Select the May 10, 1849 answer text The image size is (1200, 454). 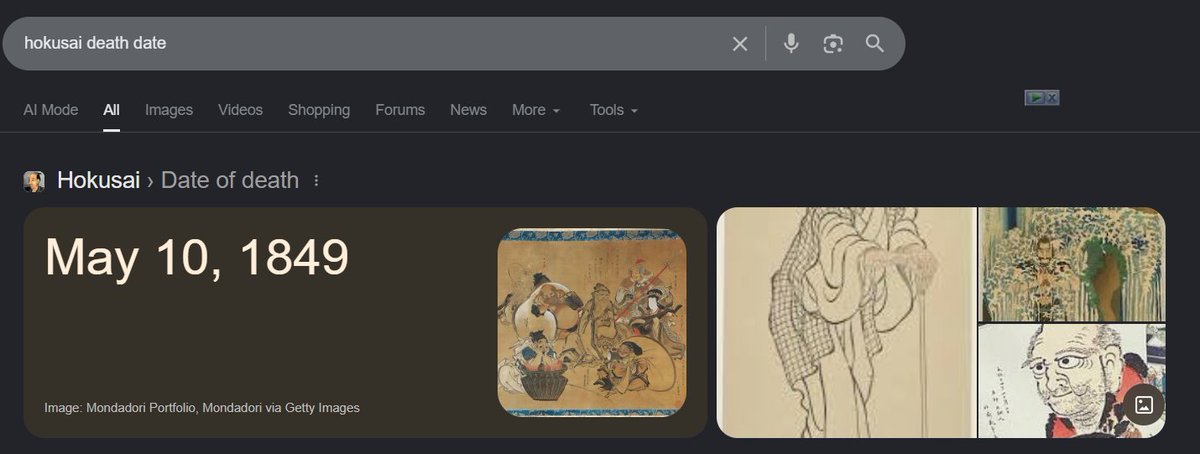197,257
